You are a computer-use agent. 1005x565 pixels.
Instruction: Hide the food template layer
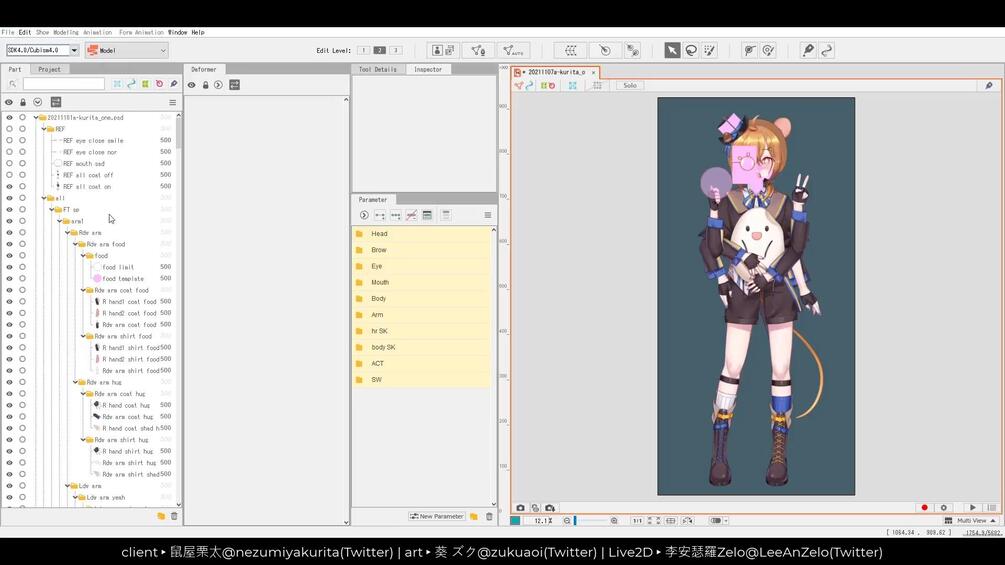click(9, 279)
